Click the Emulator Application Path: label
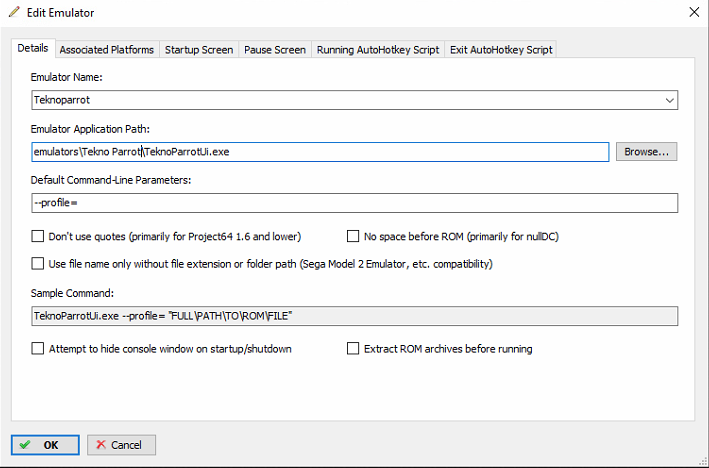Viewport: 709px width, 468px height. click(x=90, y=129)
